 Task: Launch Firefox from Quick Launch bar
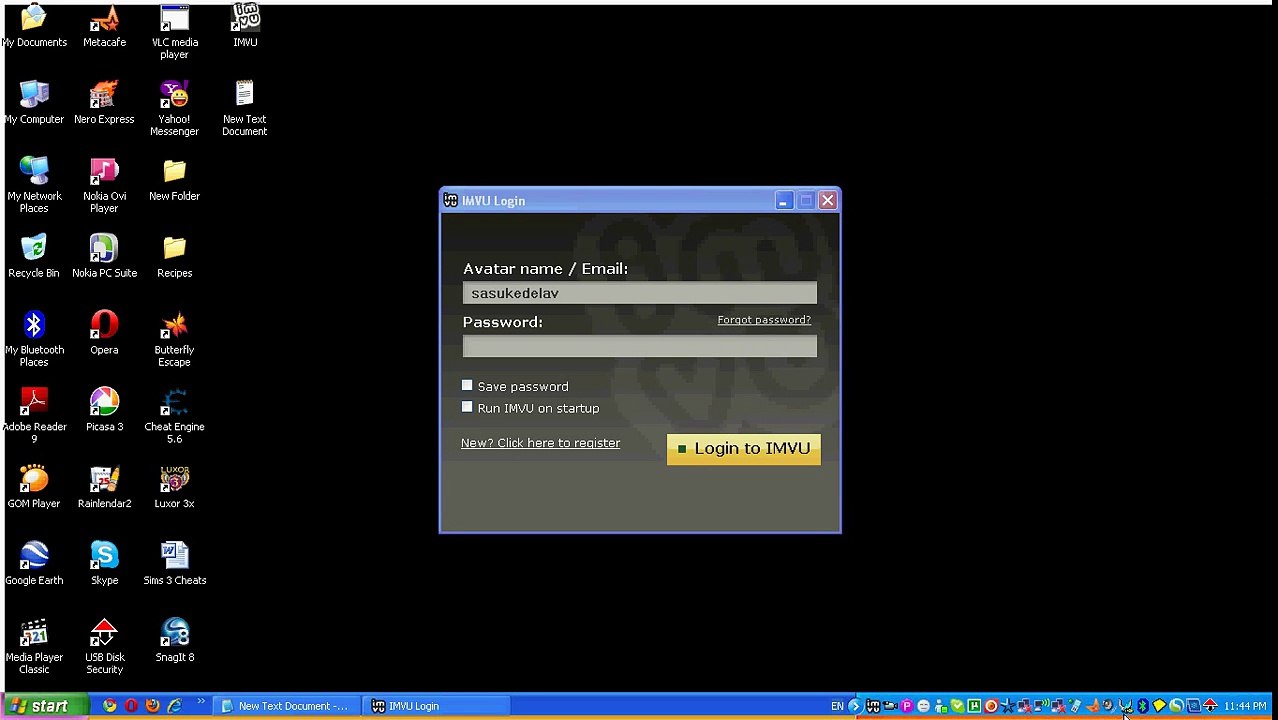pyautogui.click(x=152, y=706)
